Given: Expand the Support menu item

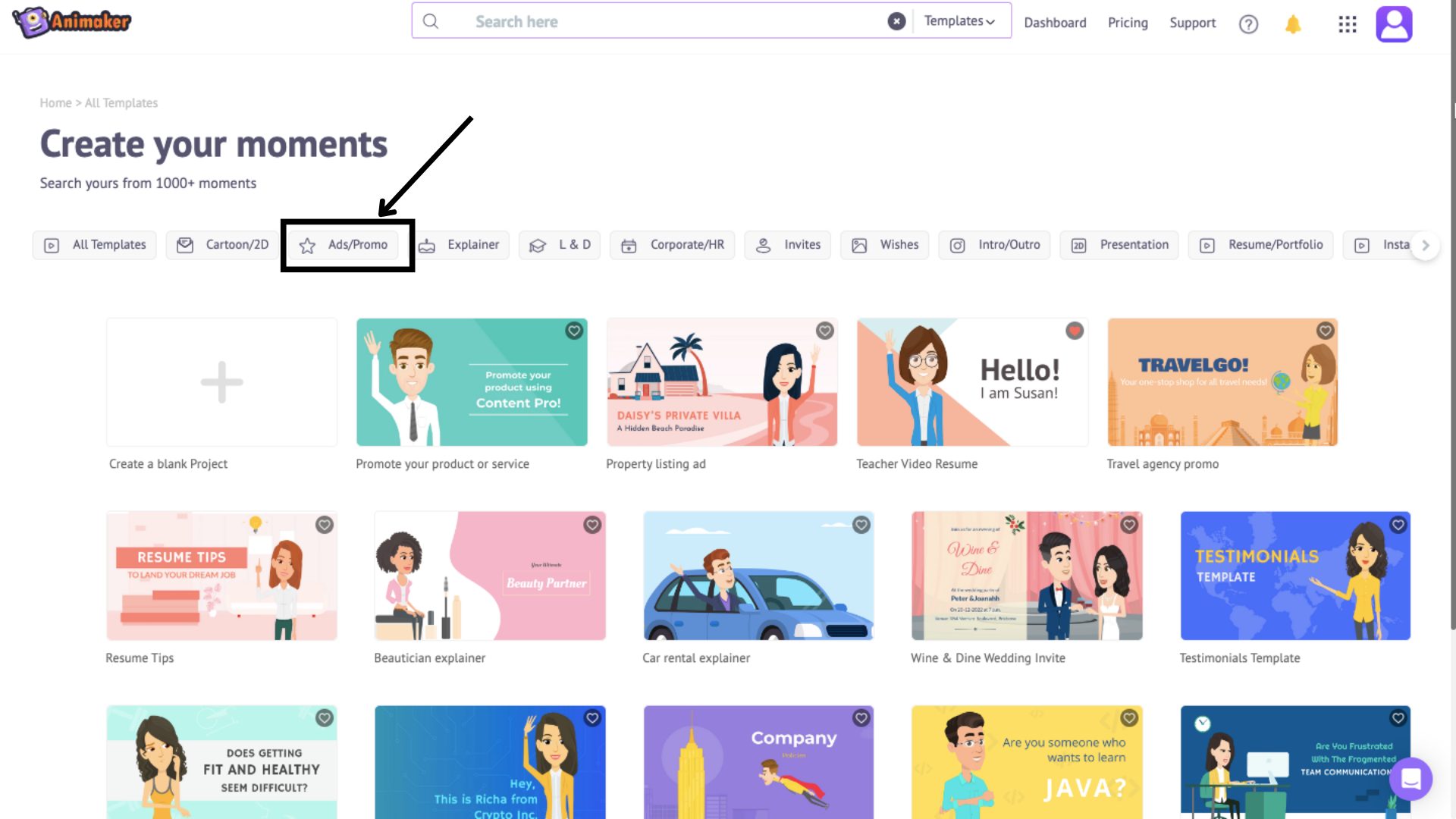Looking at the screenshot, I should [x=1191, y=22].
